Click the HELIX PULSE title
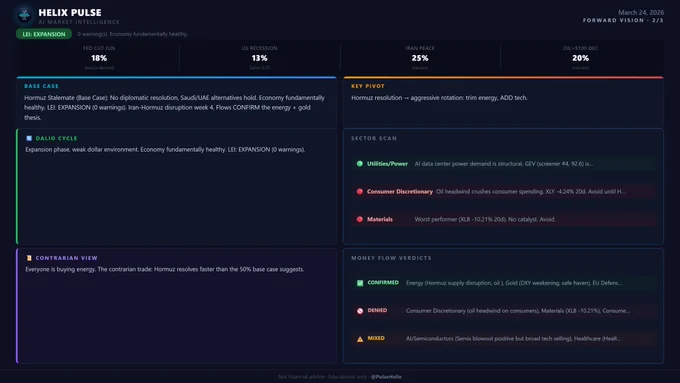 (x=70, y=13)
